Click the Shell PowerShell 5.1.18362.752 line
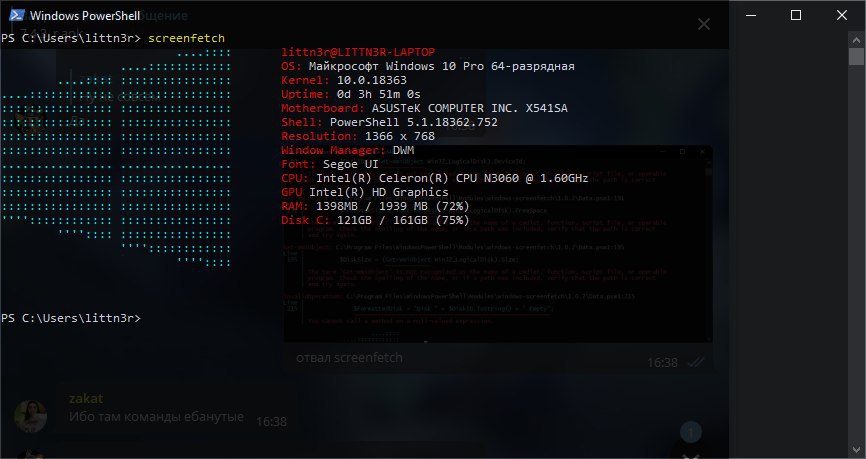The height and width of the screenshot is (459, 866). pos(389,122)
